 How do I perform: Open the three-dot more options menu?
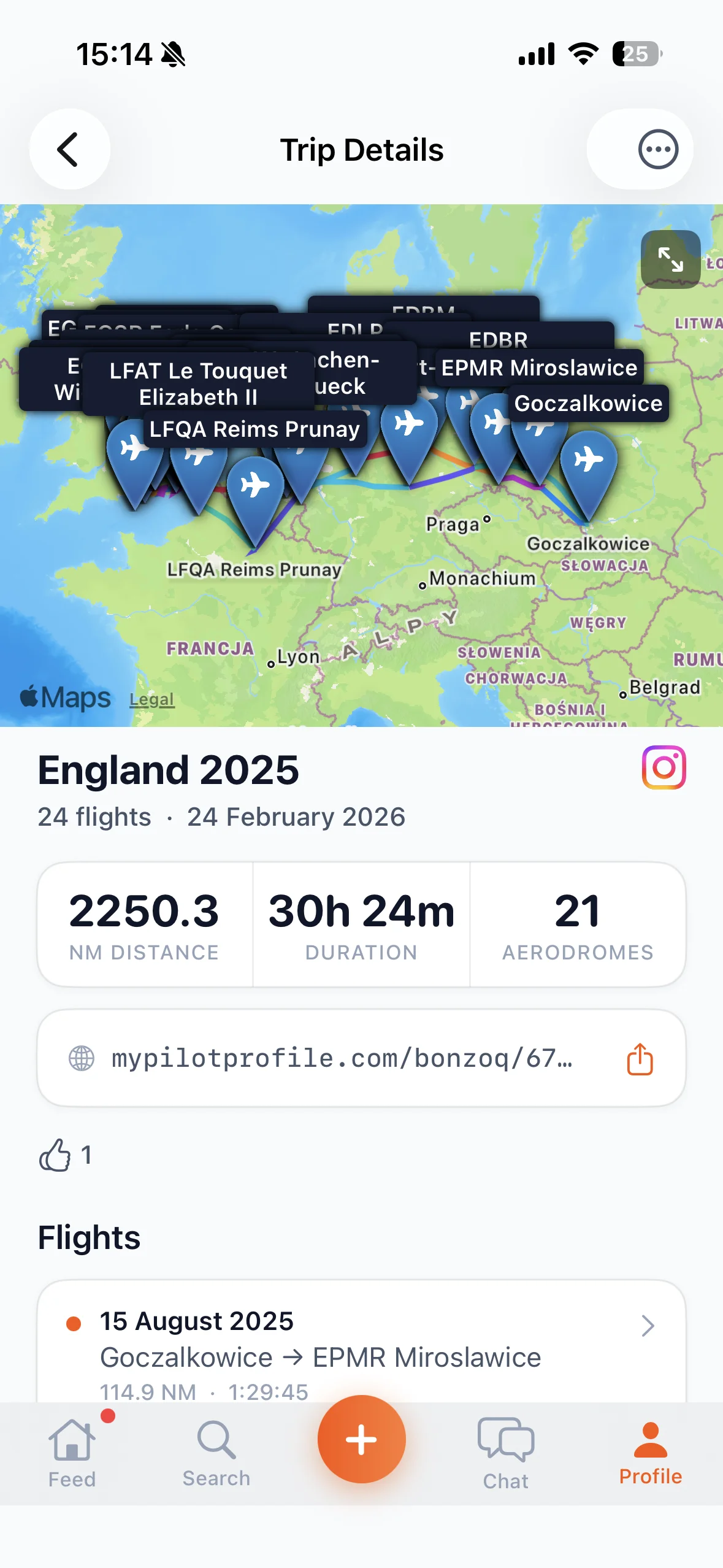[x=657, y=149]
